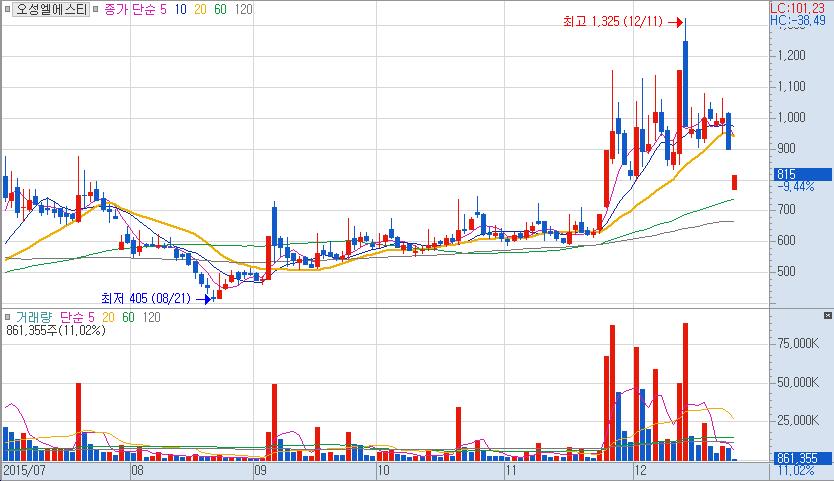
Task: Click the LC:101.23 indicator text
Action: coord(798,8)
